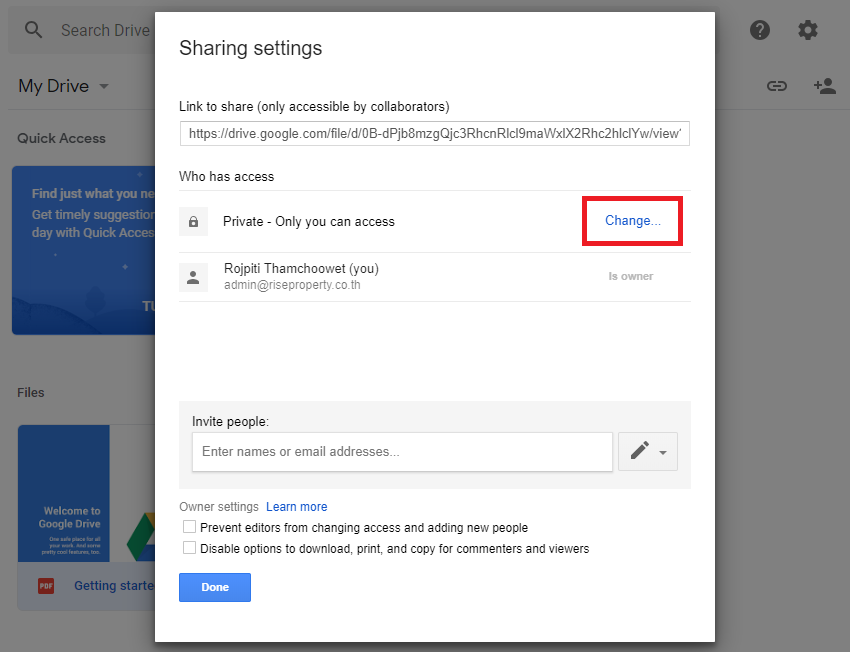850x652 pixels.
Task: Click the Invite people email input field
Action: [x=402, y=452]
